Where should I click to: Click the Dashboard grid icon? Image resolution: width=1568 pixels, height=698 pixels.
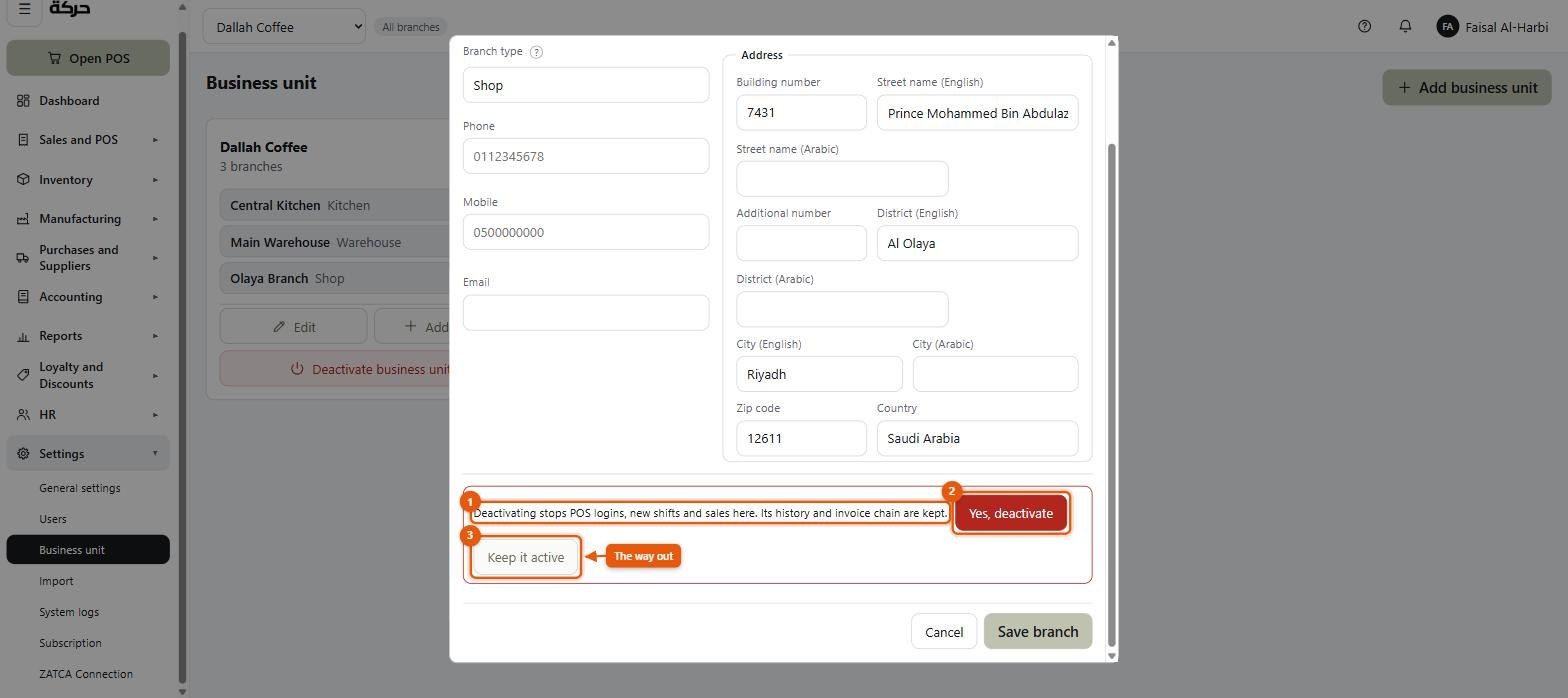[x=23, y=101]
